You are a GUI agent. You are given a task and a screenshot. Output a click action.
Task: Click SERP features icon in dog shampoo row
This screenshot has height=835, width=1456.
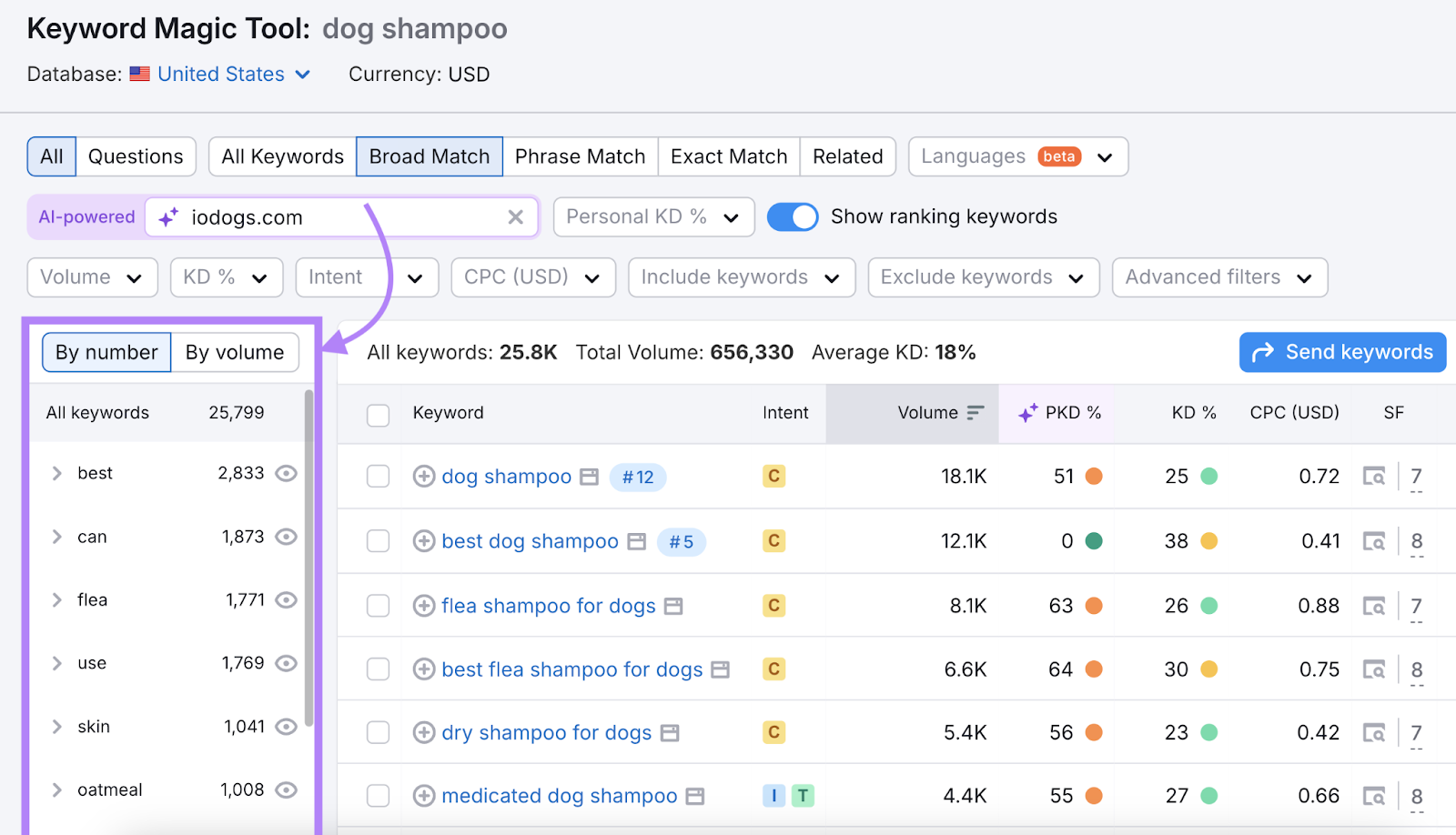click(x=1373, y=477)
